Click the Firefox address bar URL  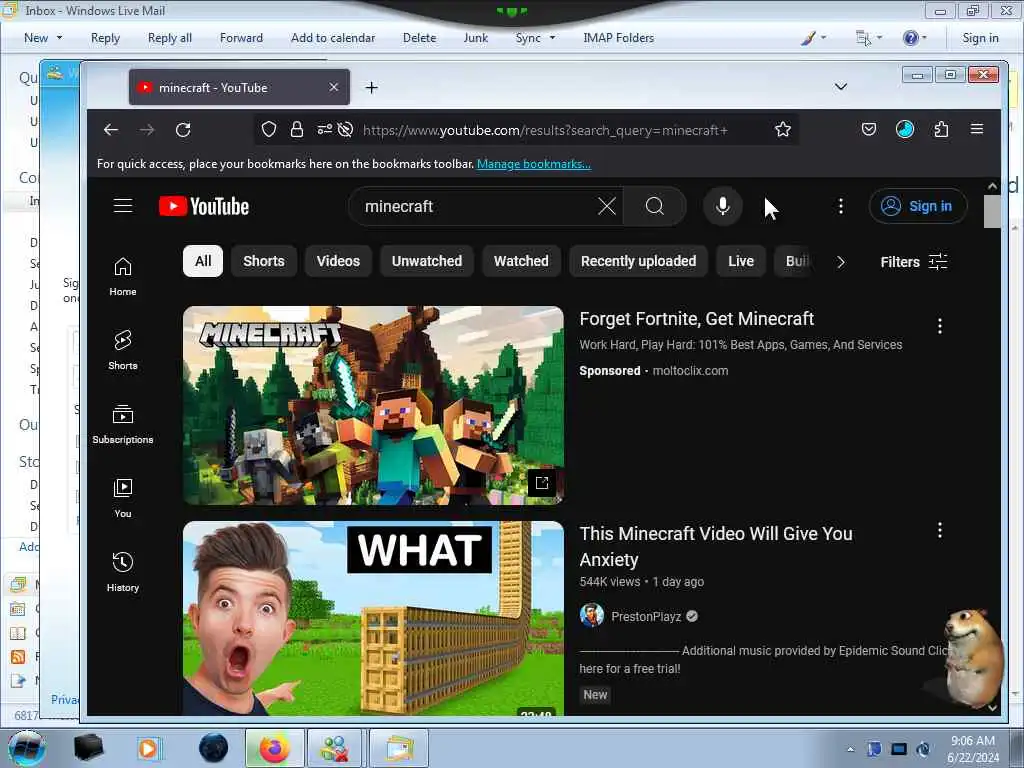(545, 130)
